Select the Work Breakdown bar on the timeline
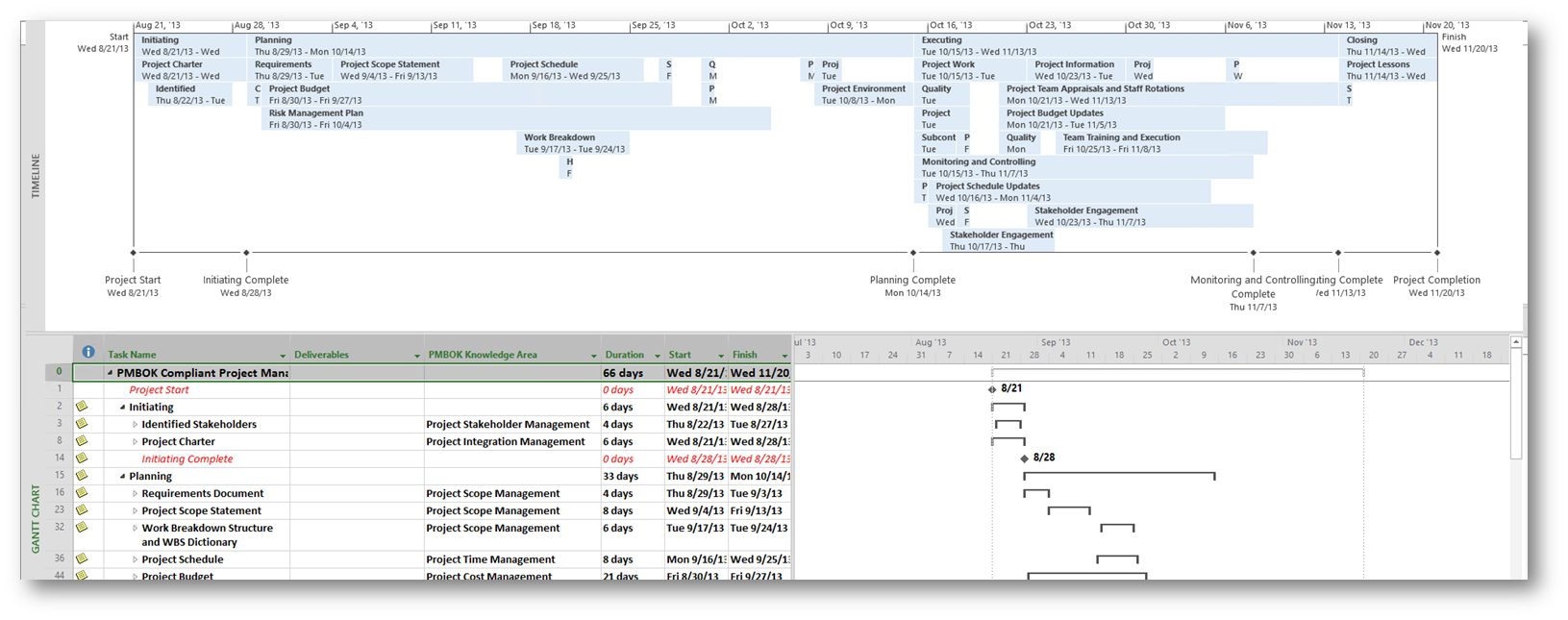The height and width of the screenshot is (620, 1568). [574, 143]
